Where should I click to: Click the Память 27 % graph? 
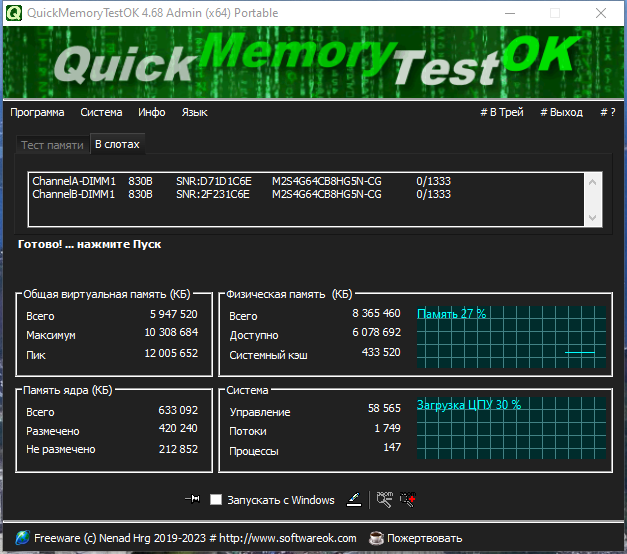coord(511,337)
